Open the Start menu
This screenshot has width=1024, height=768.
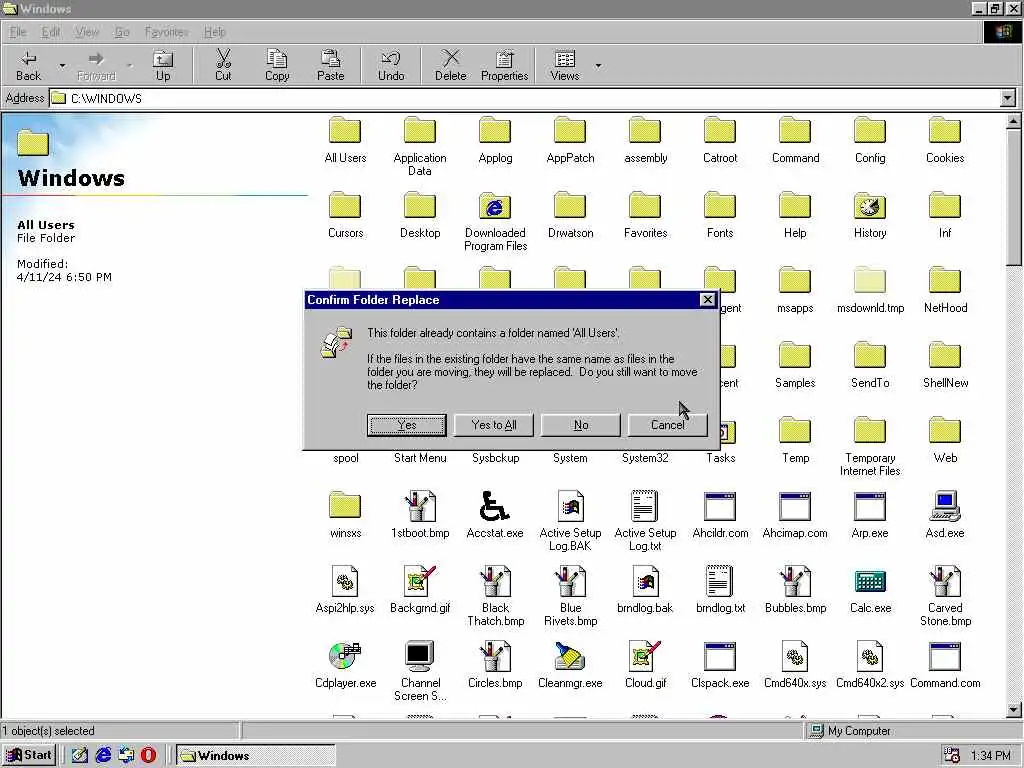coord(28,756)
